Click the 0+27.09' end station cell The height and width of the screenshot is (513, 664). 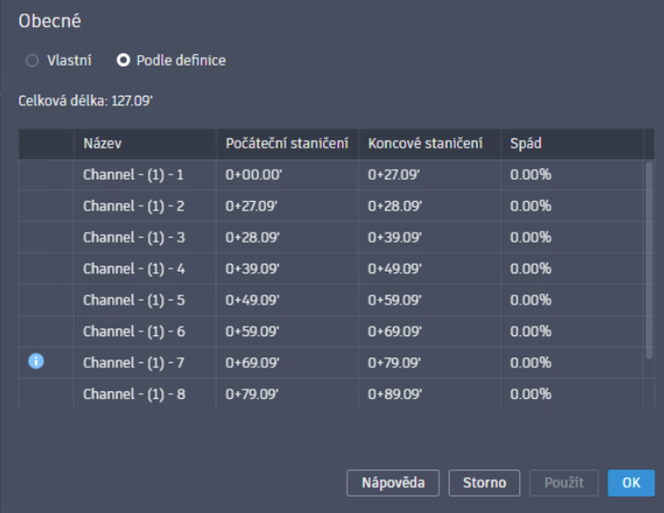(429, 175)
